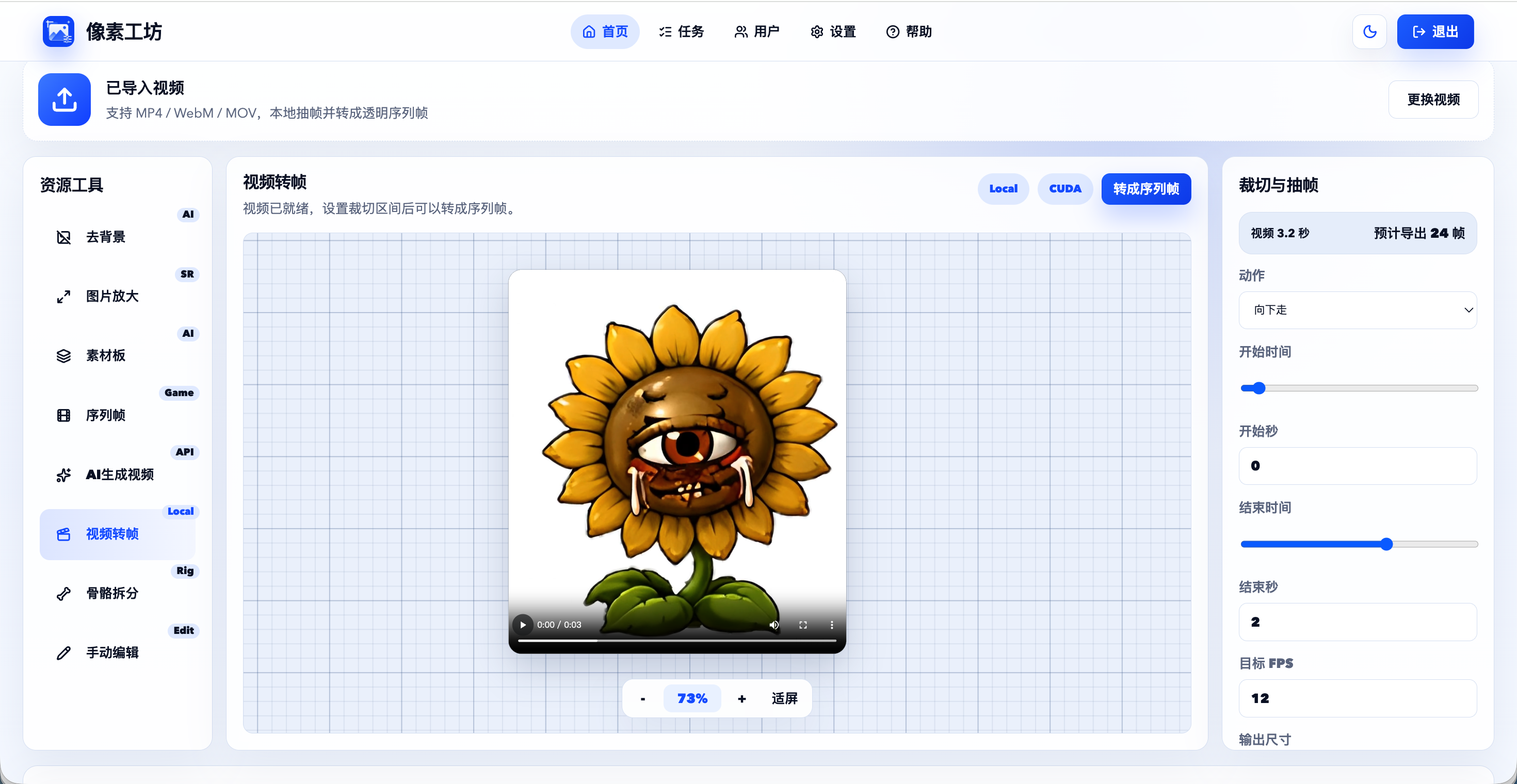
Task: Zoom out with minus button
Action: 642,699
